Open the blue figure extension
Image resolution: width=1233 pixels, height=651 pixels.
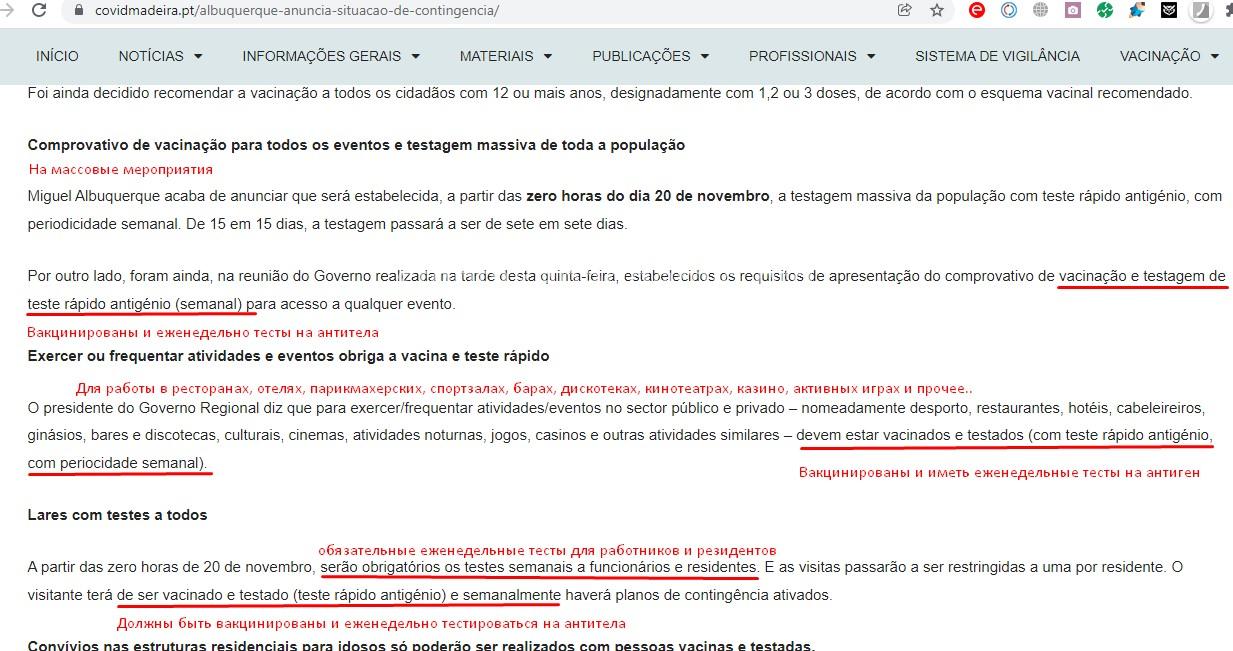(x=1137, y=11)
